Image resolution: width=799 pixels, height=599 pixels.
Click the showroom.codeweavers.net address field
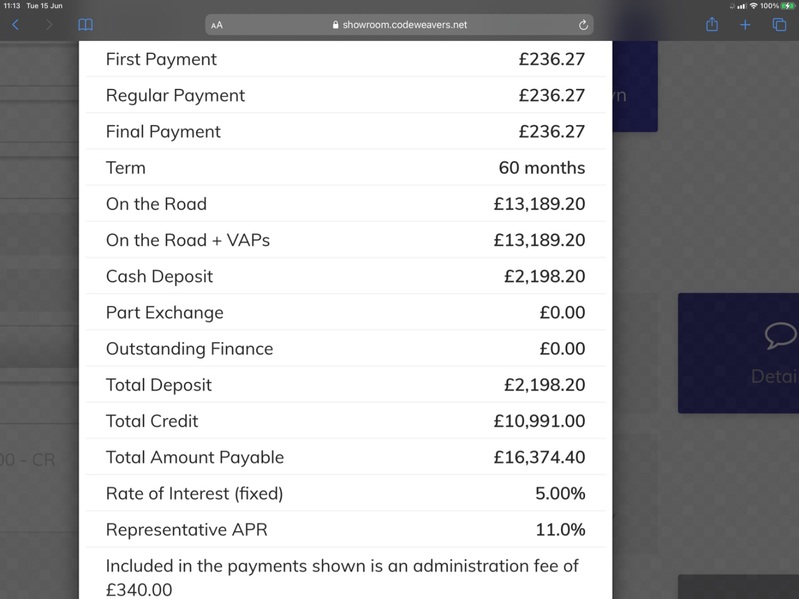[399, 24]
